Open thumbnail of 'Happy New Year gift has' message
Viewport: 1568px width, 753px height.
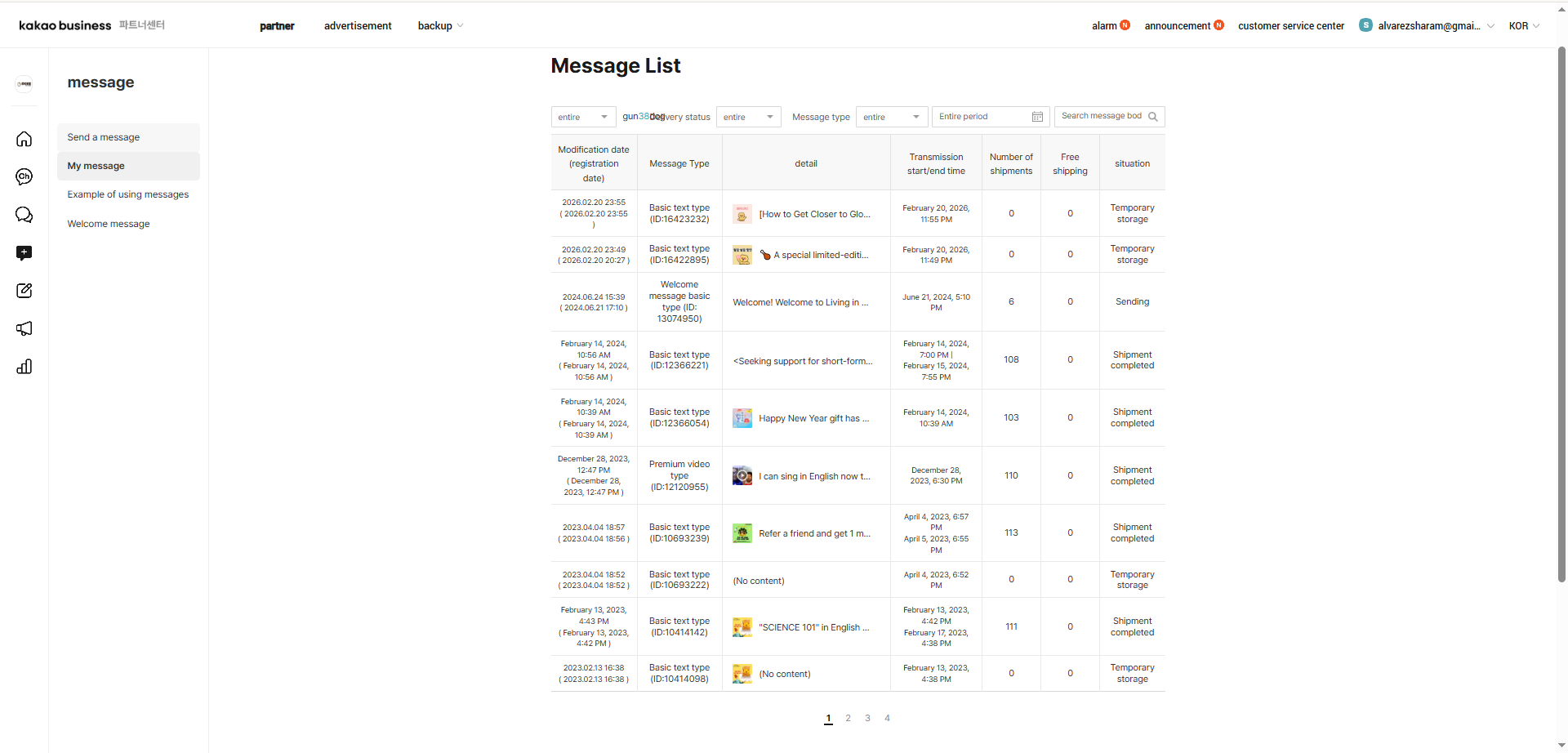pyautogui.click(x=742, y=418)
